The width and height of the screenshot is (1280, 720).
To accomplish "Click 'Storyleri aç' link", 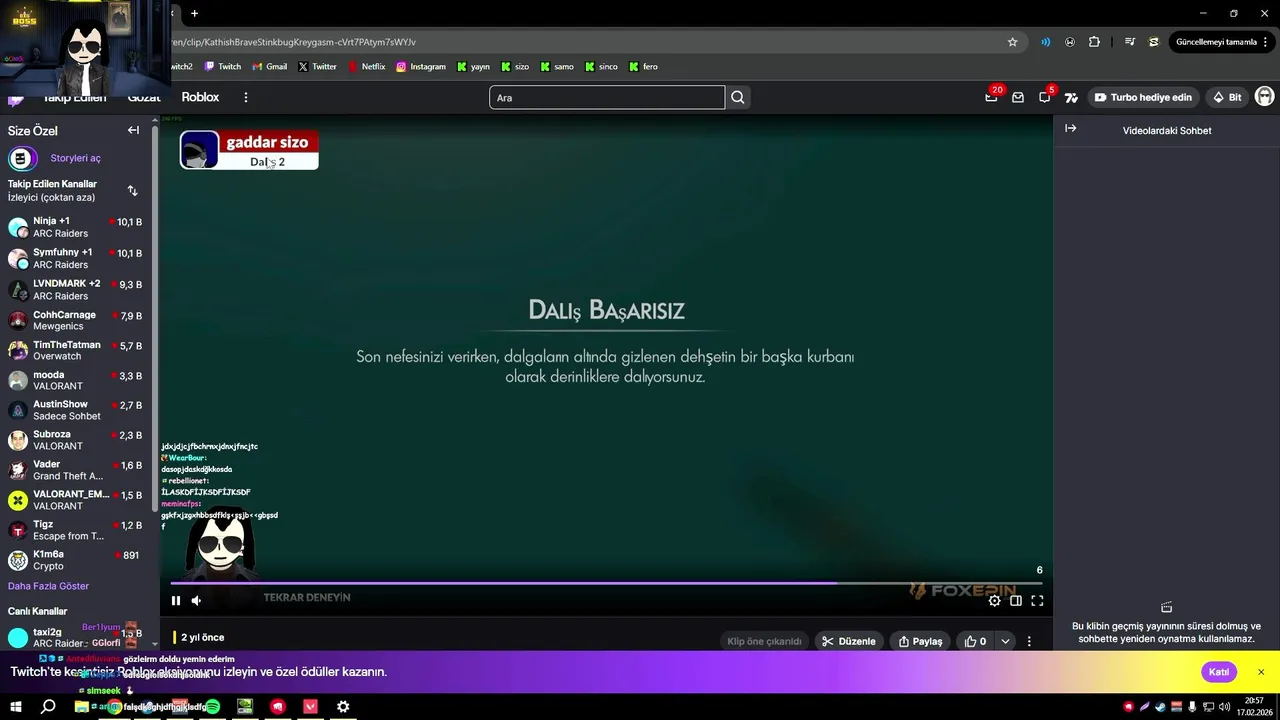I will pos(76,158).
